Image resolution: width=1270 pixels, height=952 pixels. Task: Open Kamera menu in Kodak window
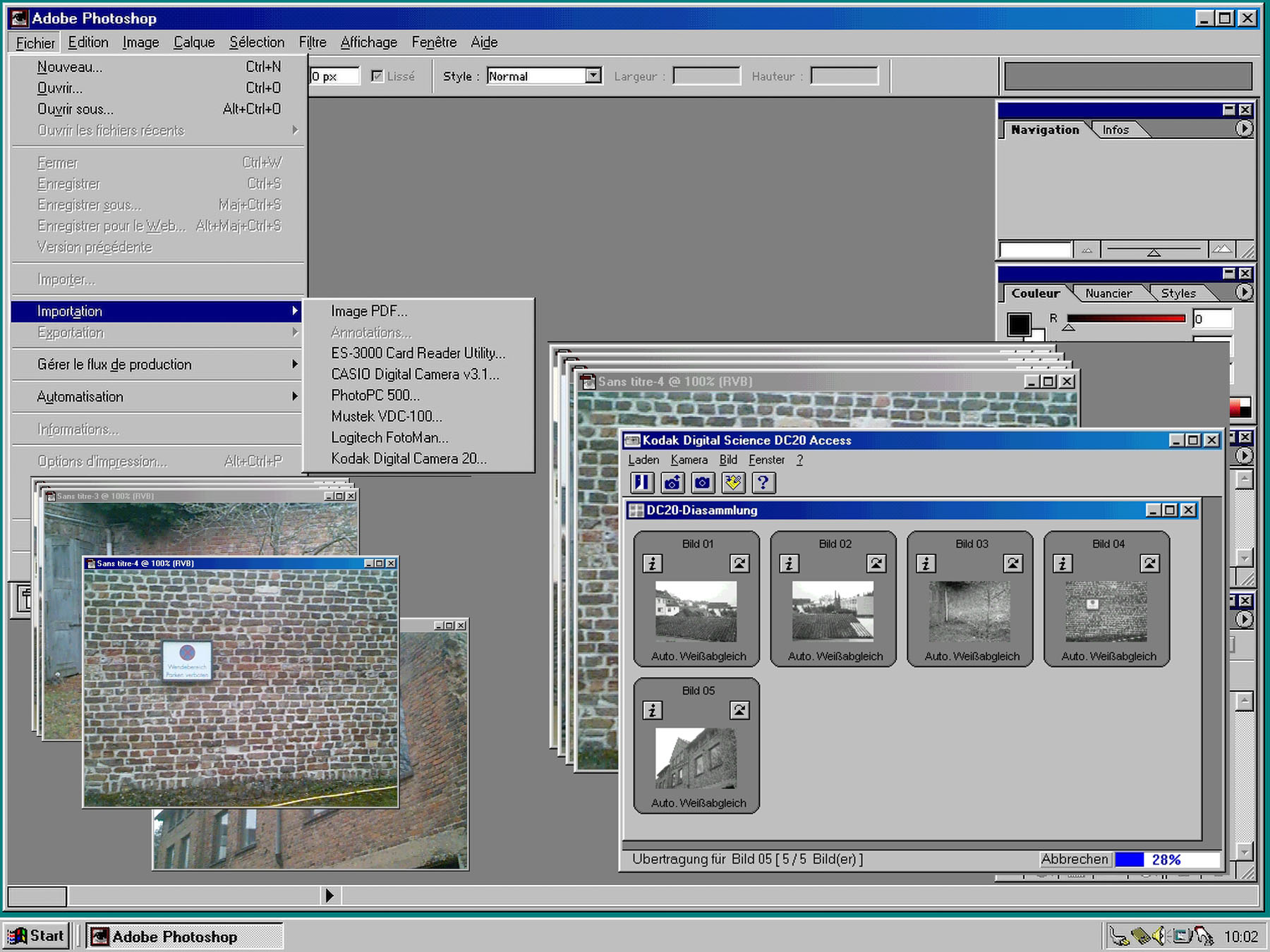689,460
